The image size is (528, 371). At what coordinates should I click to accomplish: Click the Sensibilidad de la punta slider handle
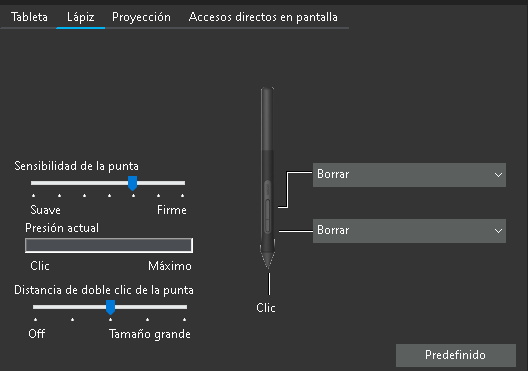pos(132,183)
